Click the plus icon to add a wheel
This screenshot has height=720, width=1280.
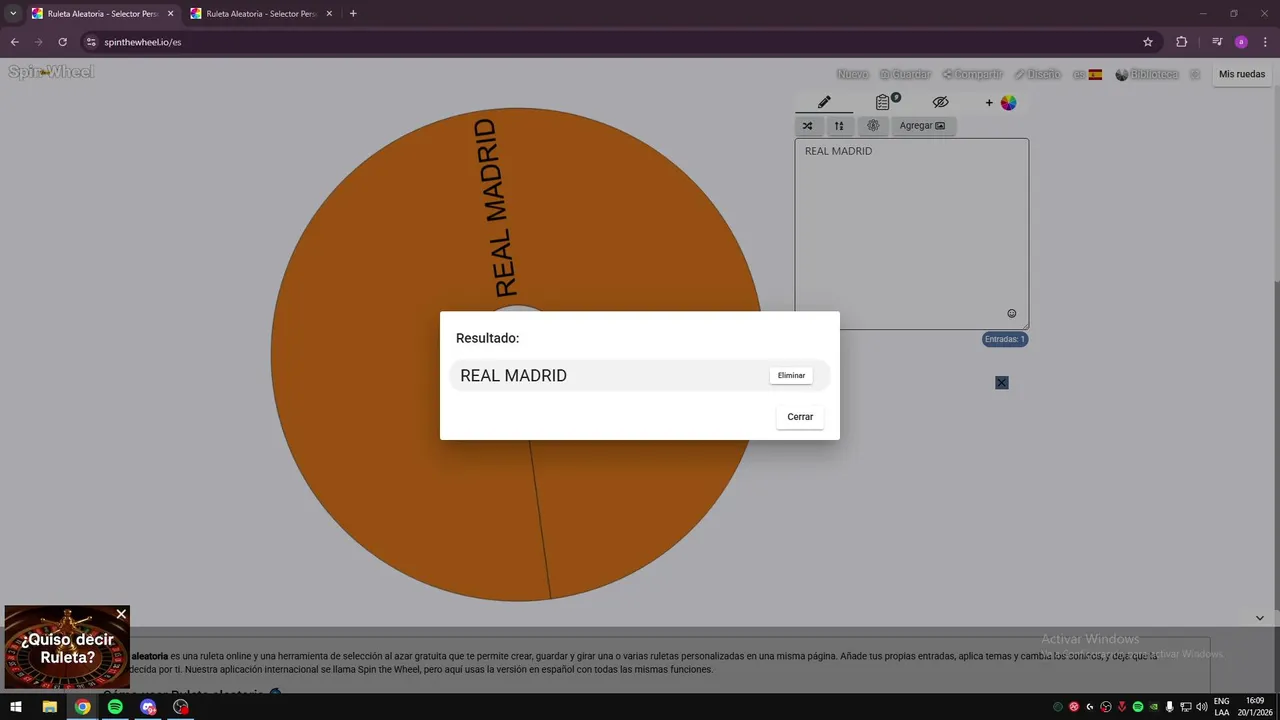click(x=989, y=102)
